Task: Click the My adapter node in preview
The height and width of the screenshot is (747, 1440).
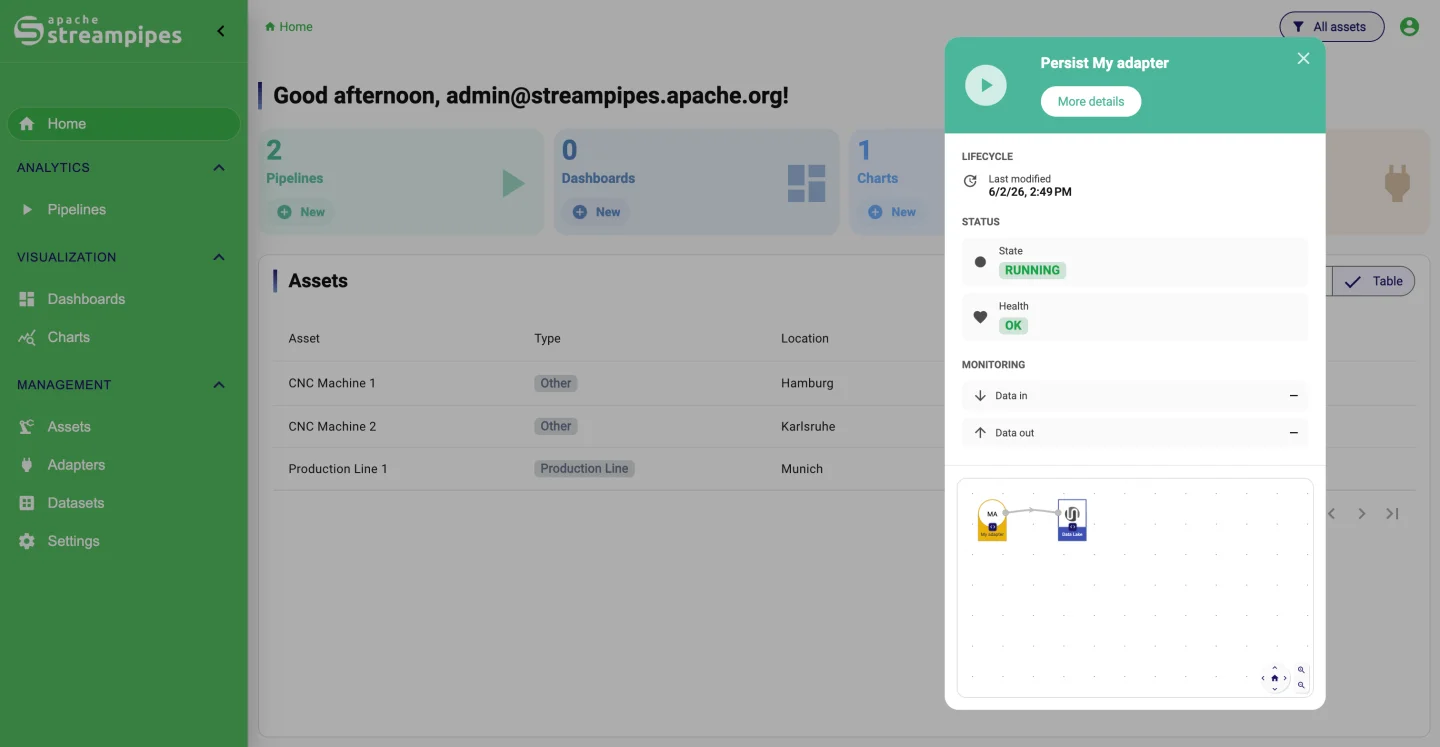Action: (992, 520)
